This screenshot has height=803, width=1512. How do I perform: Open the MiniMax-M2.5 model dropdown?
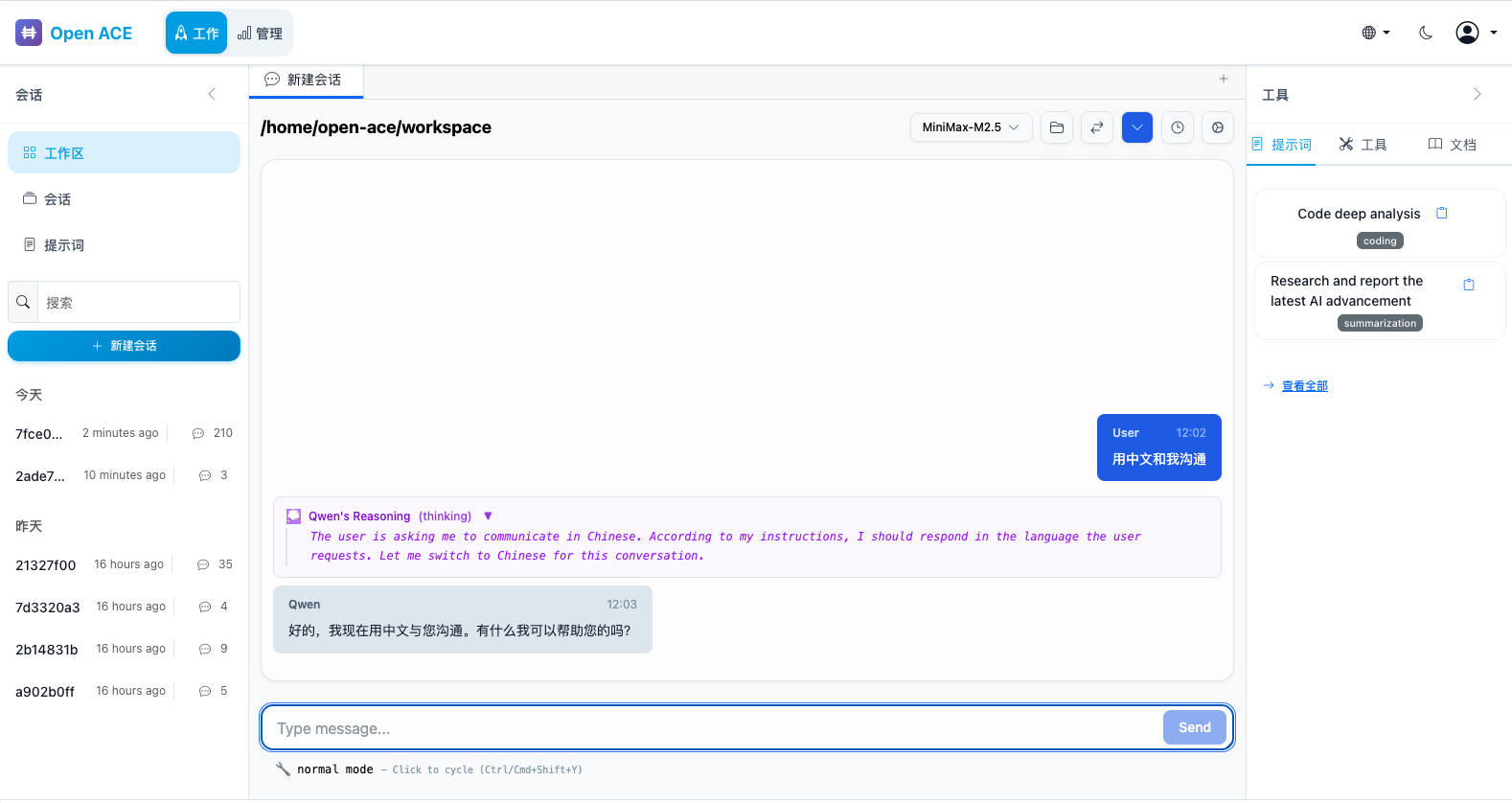[x=971, y=126]
